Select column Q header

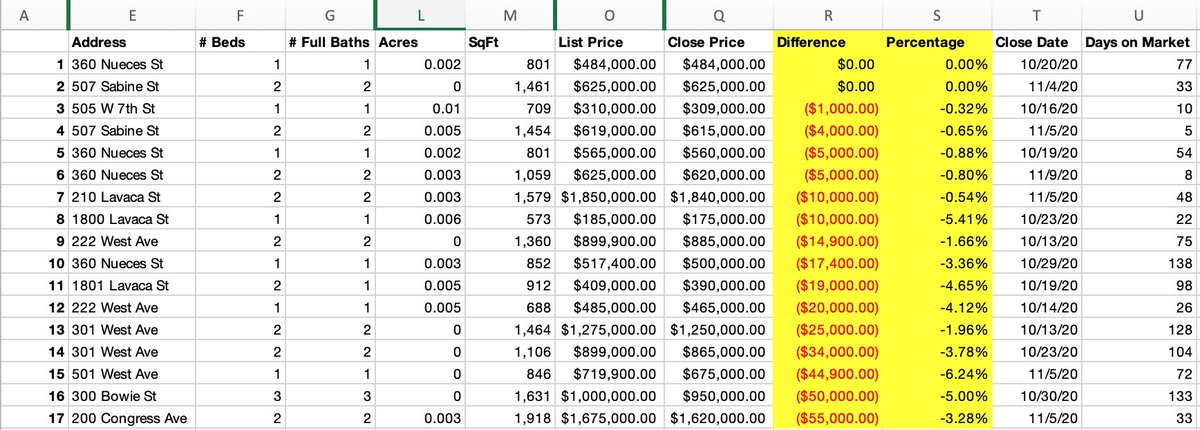[718, 15]
